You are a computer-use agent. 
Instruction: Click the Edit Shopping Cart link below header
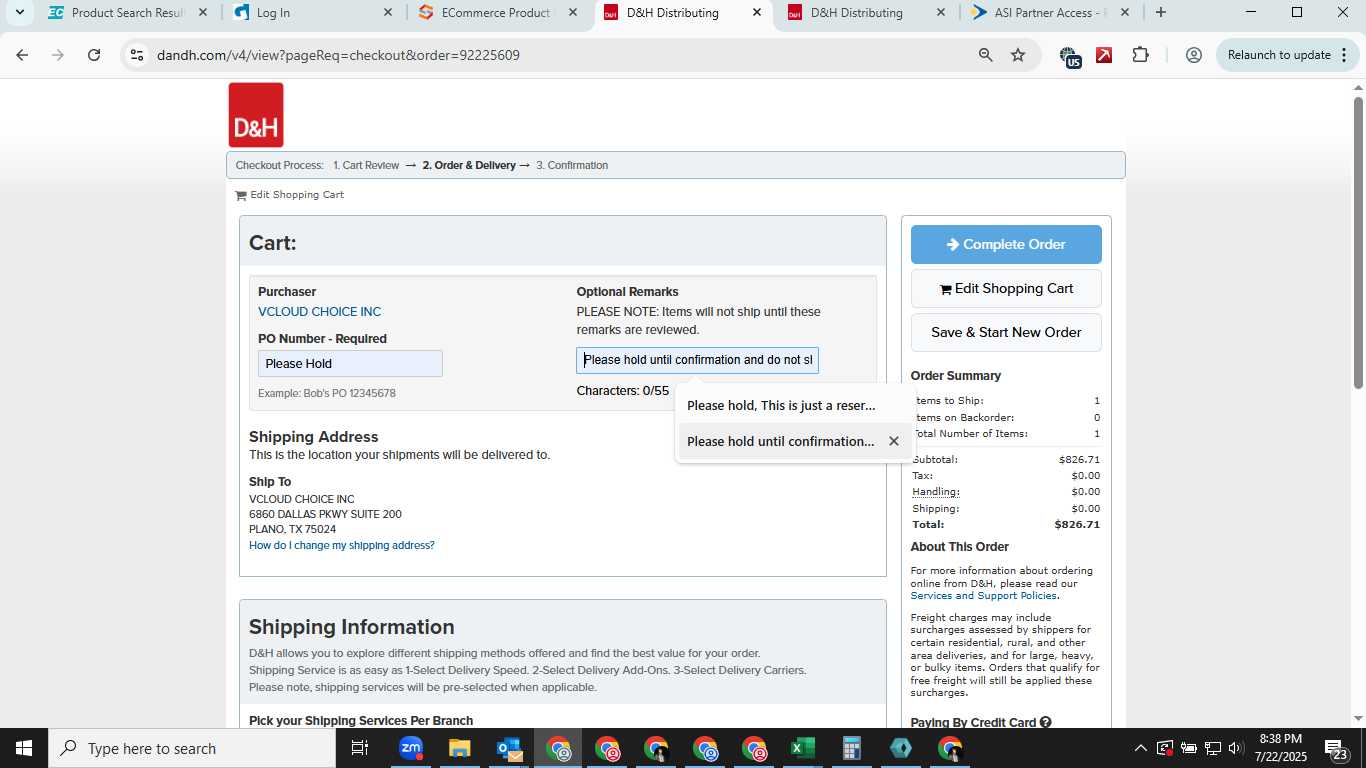[296, 195]
